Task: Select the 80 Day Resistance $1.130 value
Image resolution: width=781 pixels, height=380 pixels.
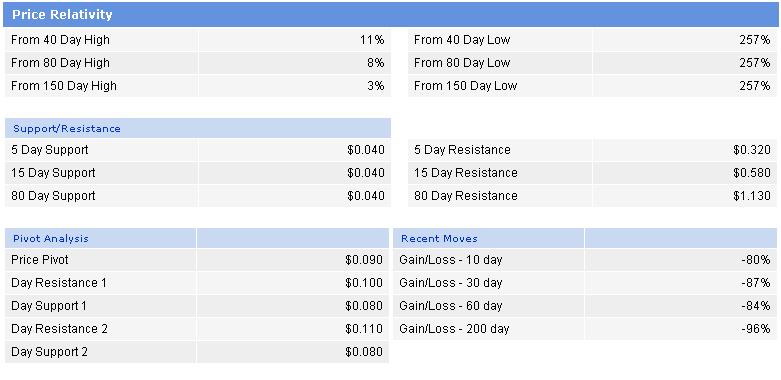Action: pos(752,196)
